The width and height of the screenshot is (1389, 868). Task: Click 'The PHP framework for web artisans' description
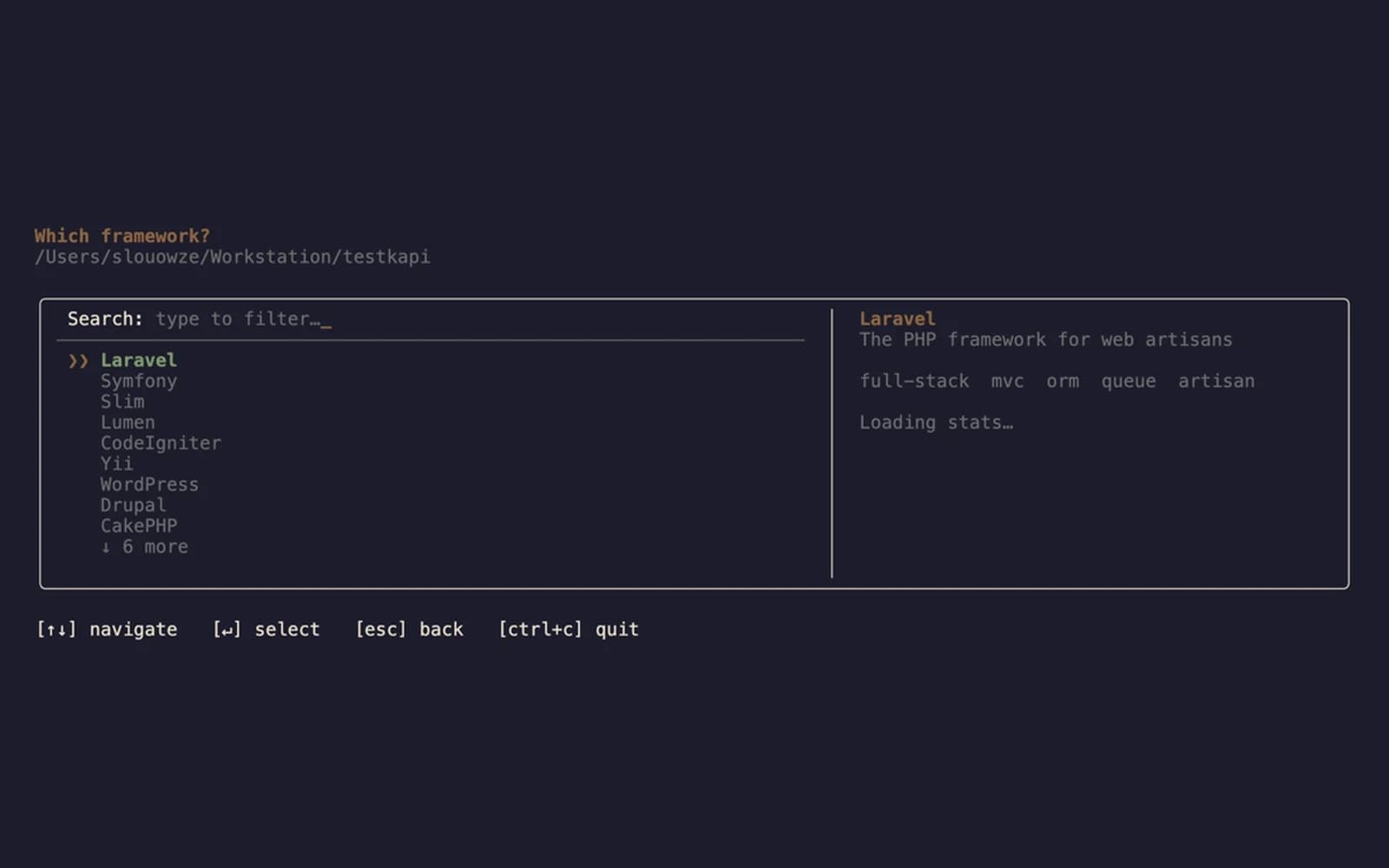(1045, 339)
